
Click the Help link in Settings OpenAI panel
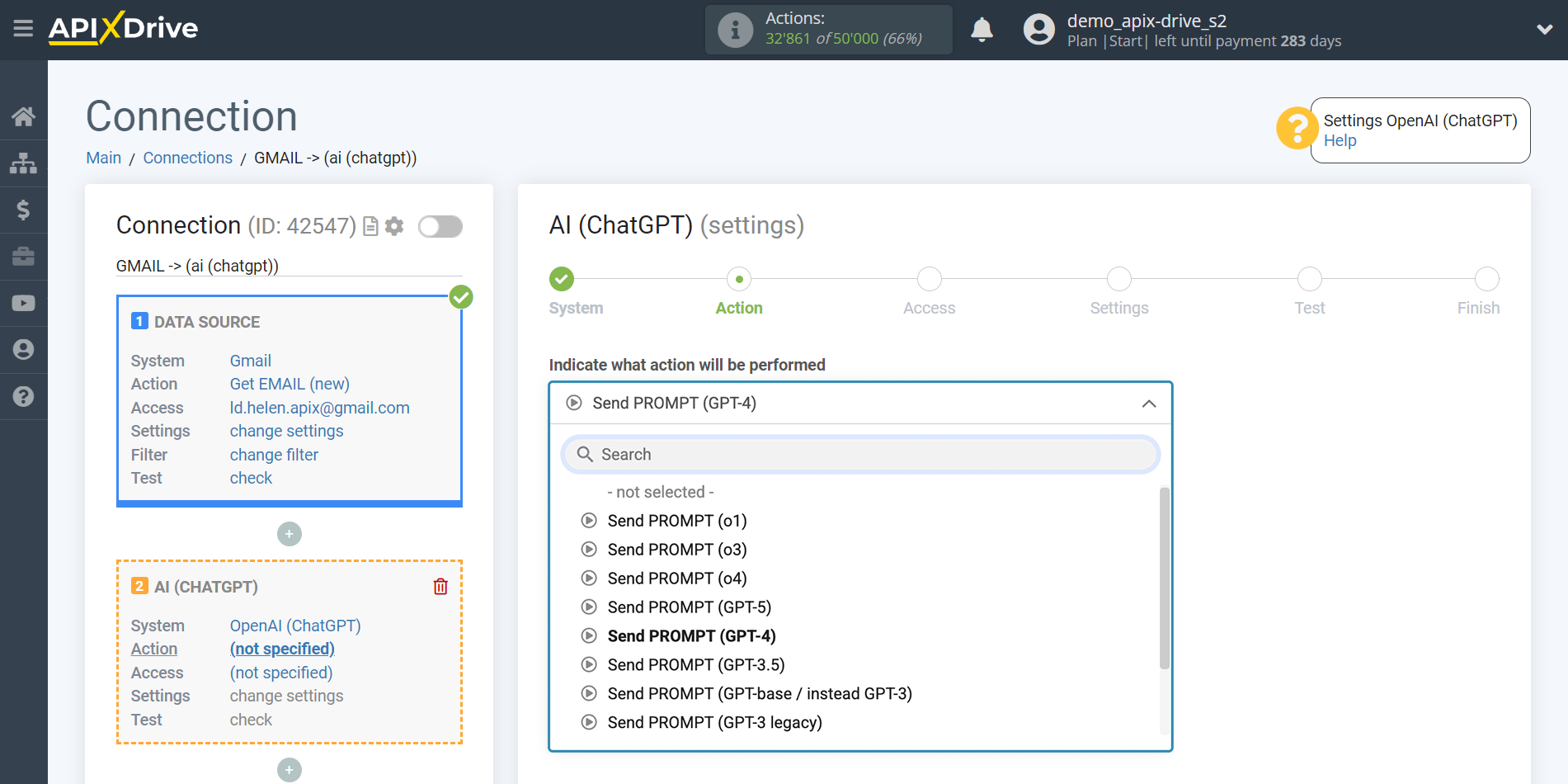tap(1340, 140)
